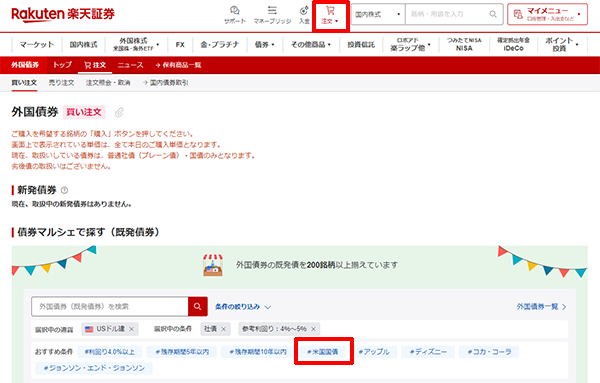The width and height of the screenshot is (600, 383).
Task: Open the 外国債券一覧 link
Action: (541, 307)
